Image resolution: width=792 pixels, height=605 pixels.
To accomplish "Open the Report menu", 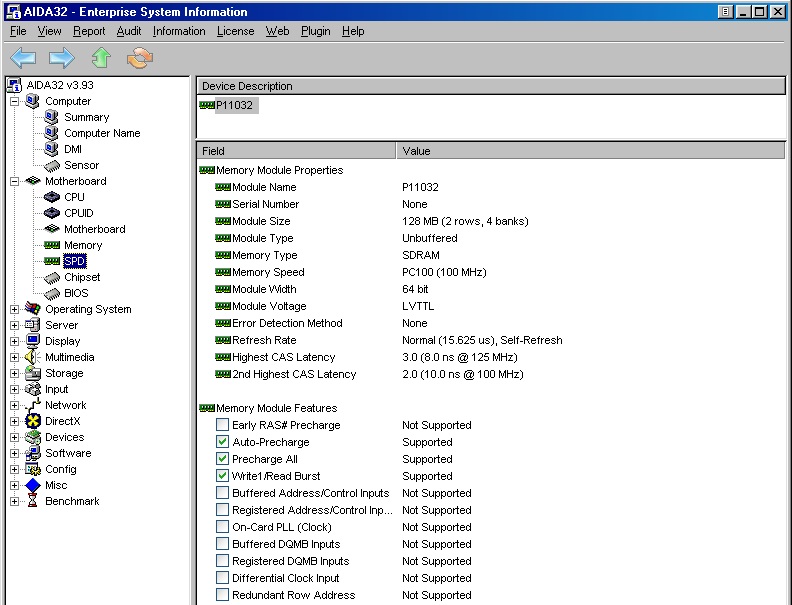I will [x=89, y=31].
